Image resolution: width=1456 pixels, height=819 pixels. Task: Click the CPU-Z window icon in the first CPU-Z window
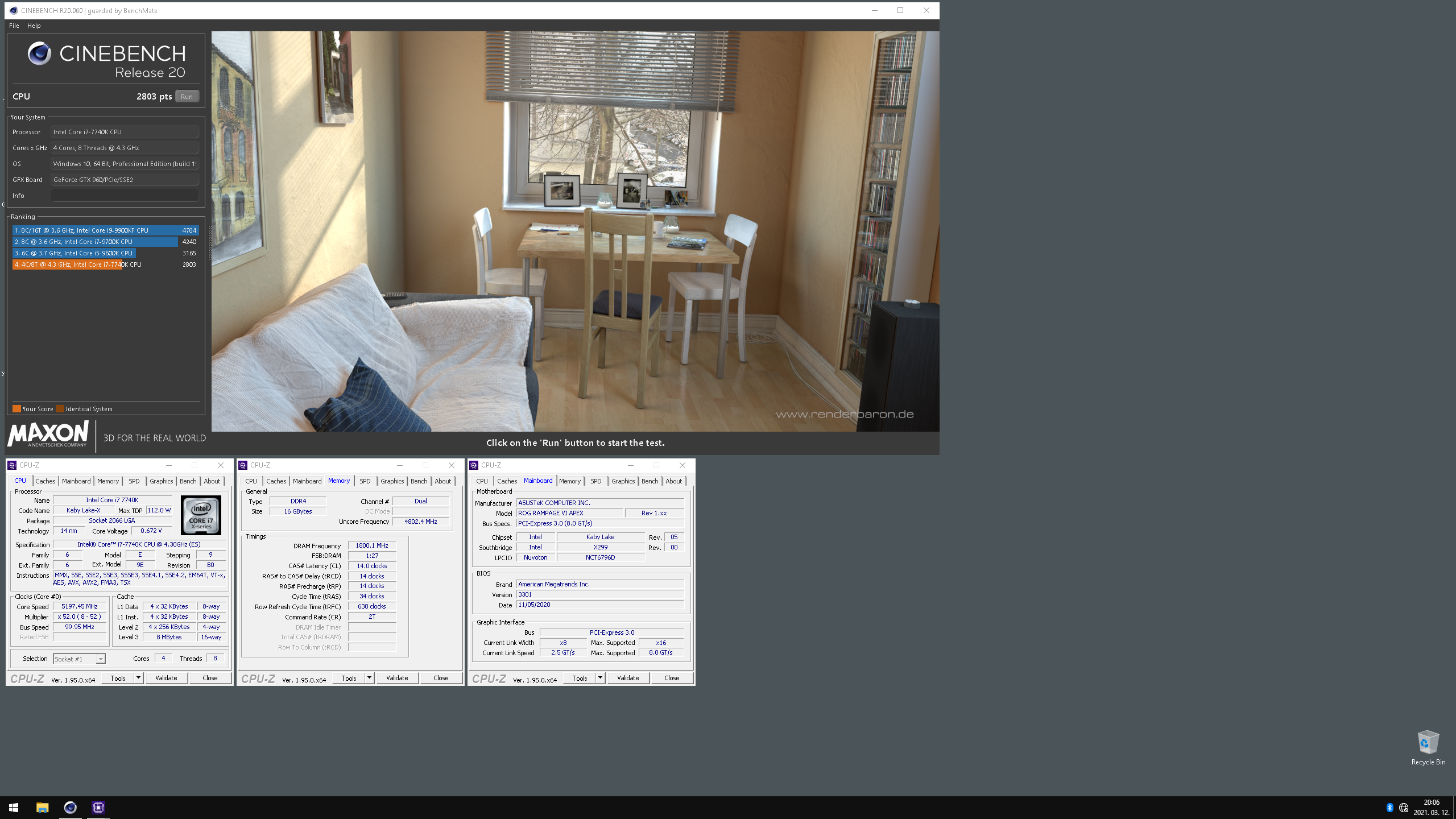pyautogui.click(x=12, y=465)
